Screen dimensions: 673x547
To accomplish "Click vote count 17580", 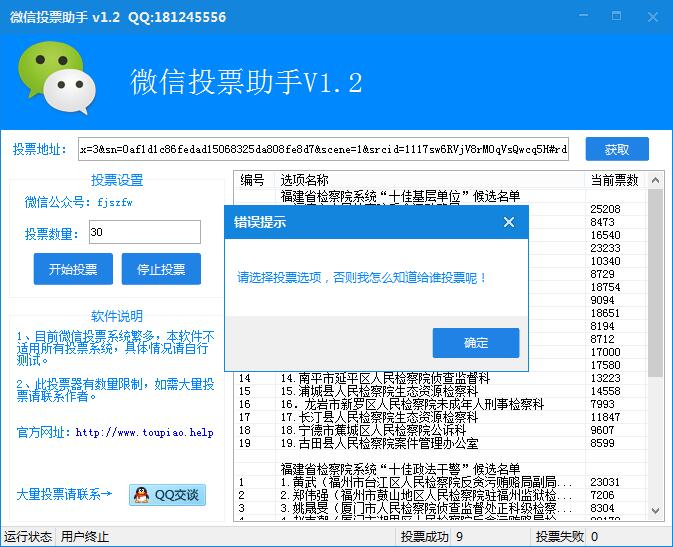I will 605,365.
